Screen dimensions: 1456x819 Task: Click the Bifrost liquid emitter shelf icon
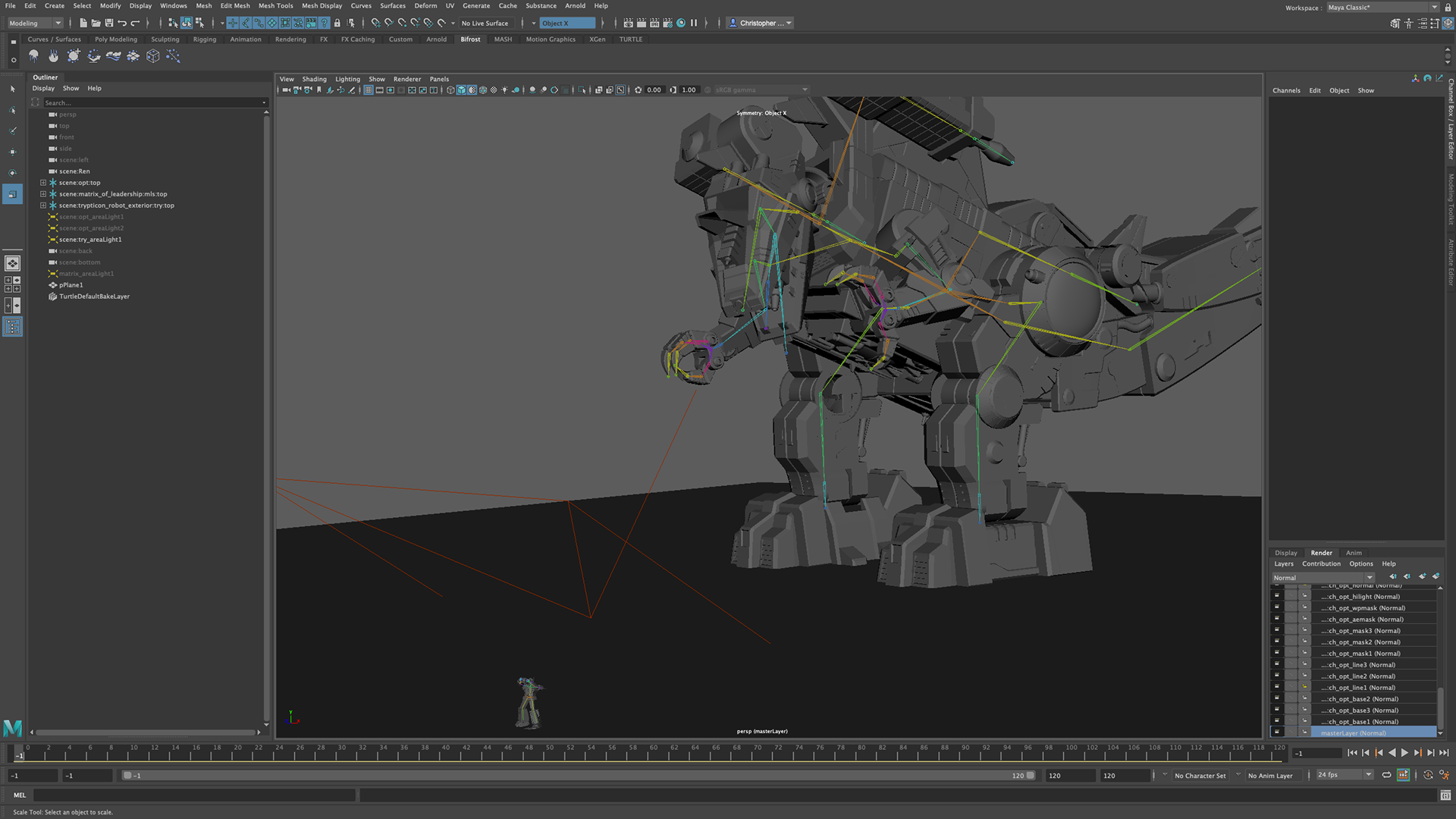click(33, 56)
